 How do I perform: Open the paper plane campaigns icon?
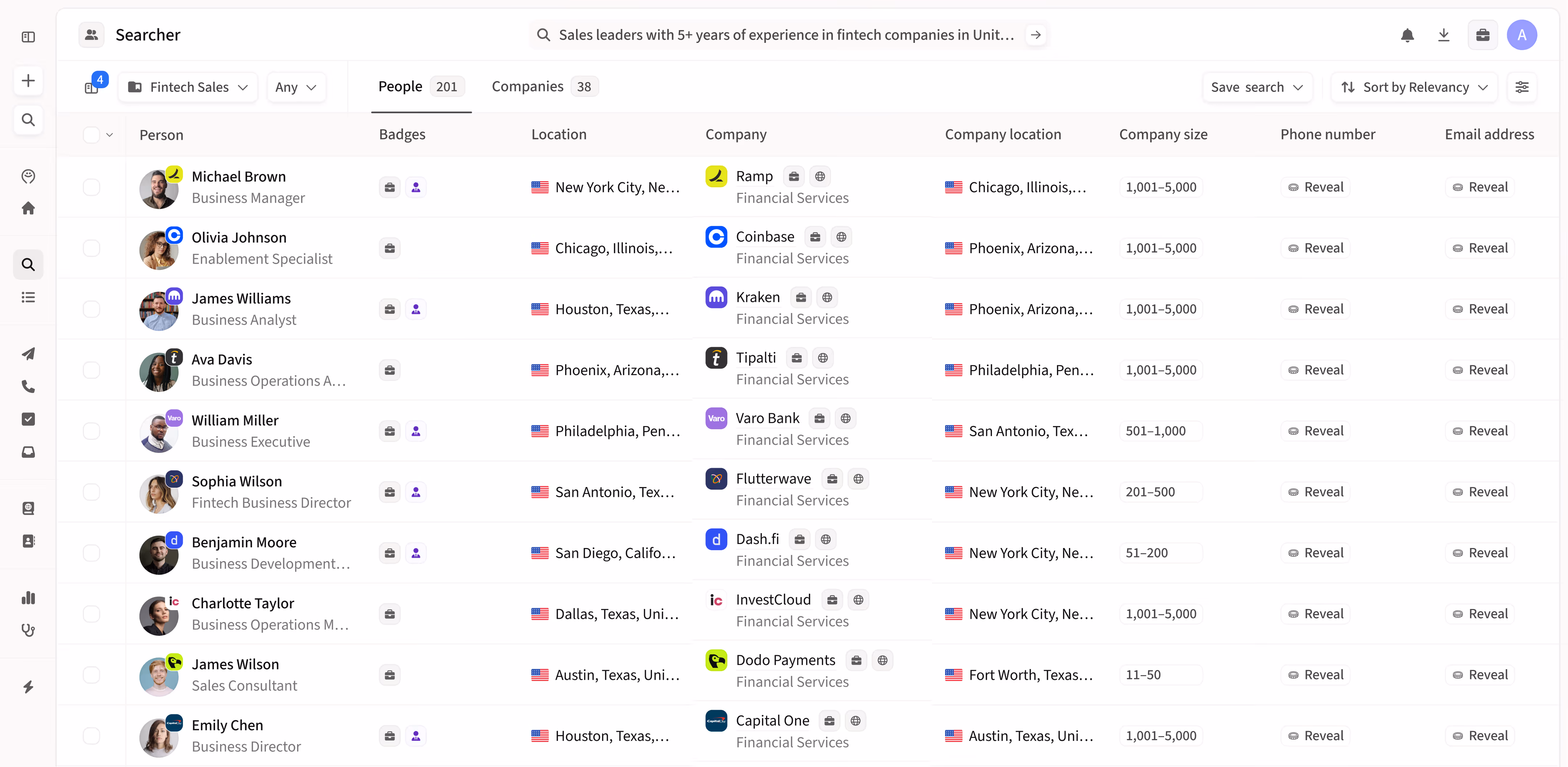point(28,354)
